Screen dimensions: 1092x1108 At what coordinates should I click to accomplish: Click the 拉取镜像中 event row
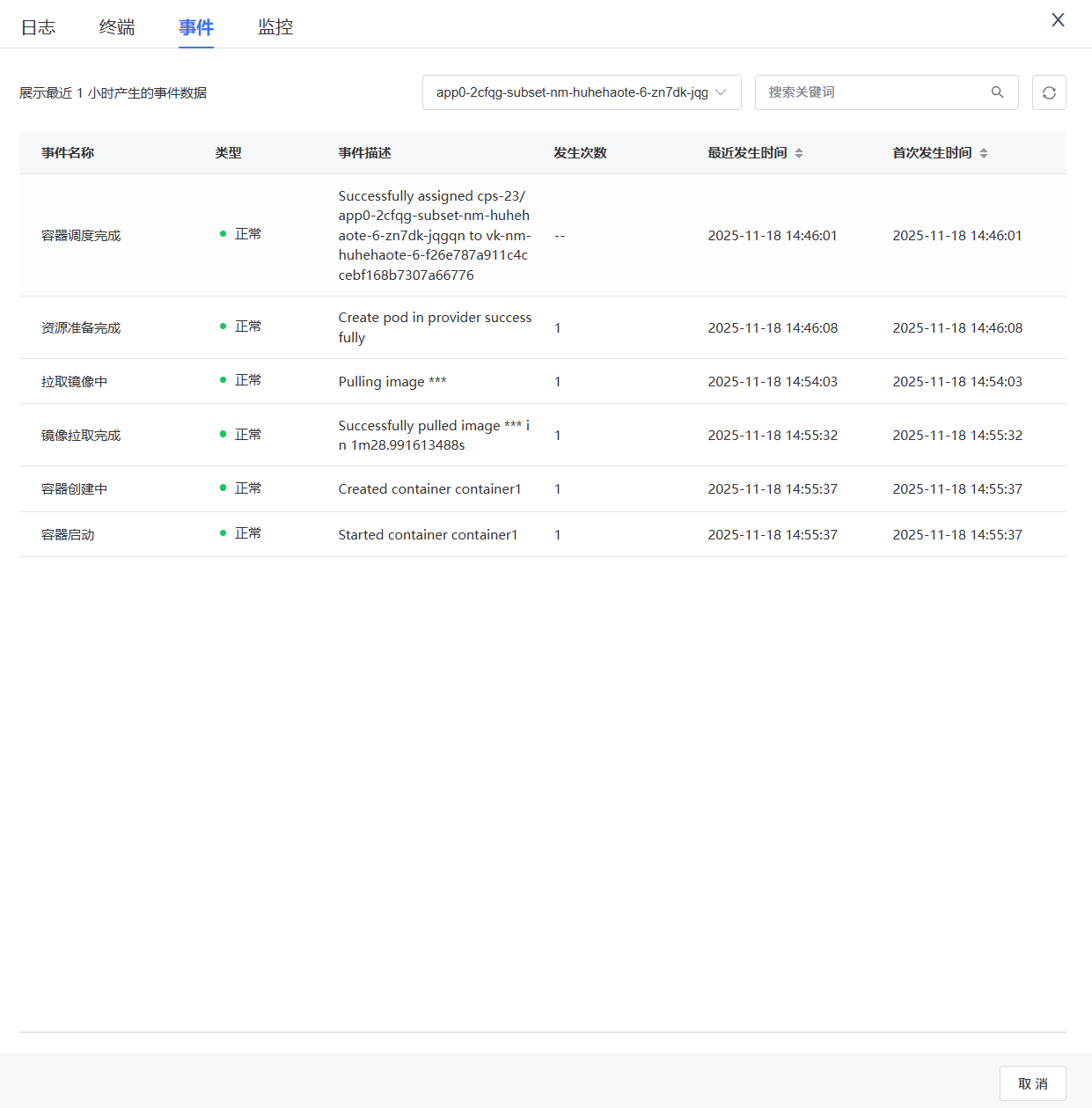[74, 382]
